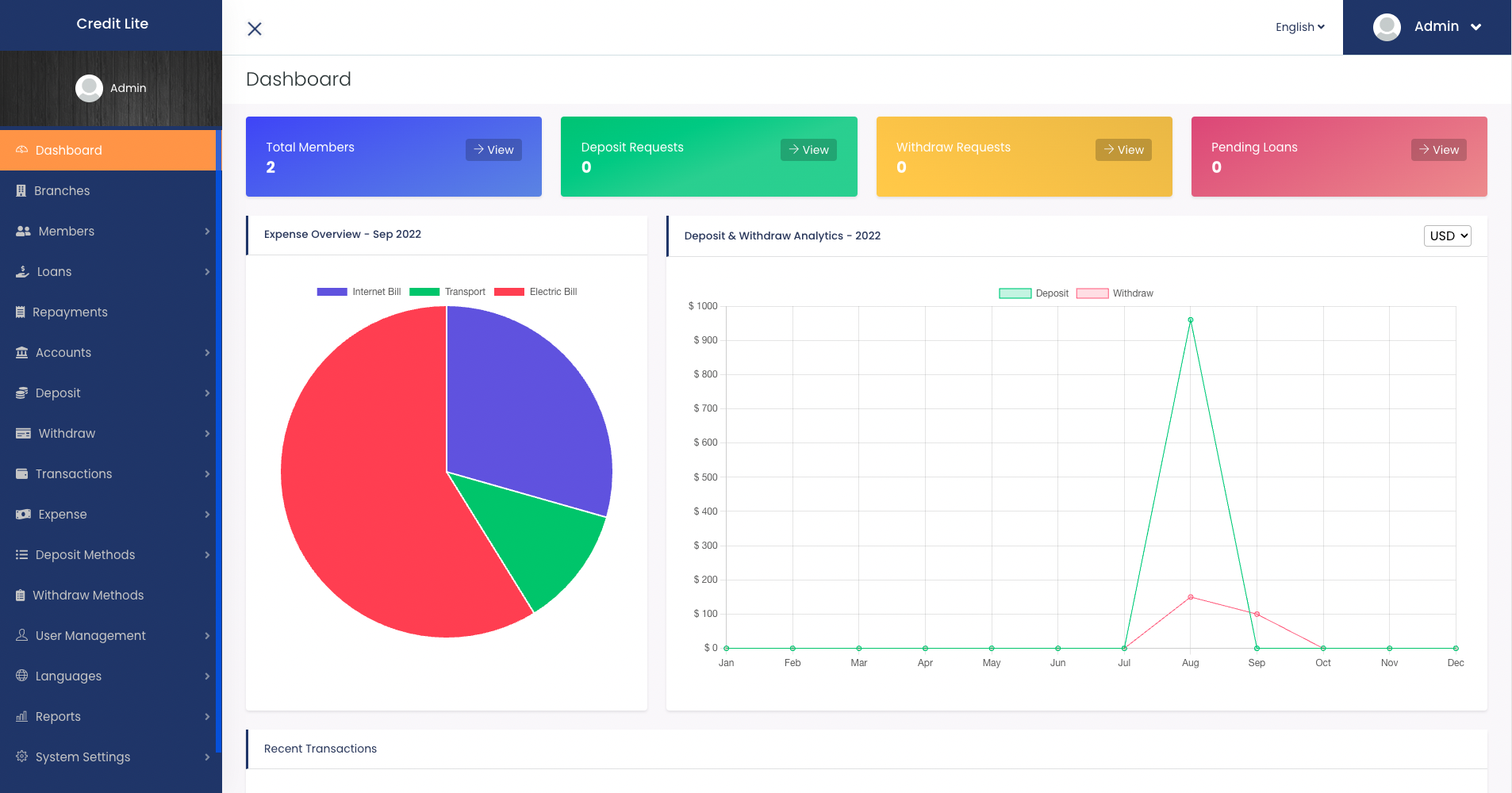Click the Branches building icon in sidebar
This screenshot has width=1512, height=793.
click(x=21, y=191)
